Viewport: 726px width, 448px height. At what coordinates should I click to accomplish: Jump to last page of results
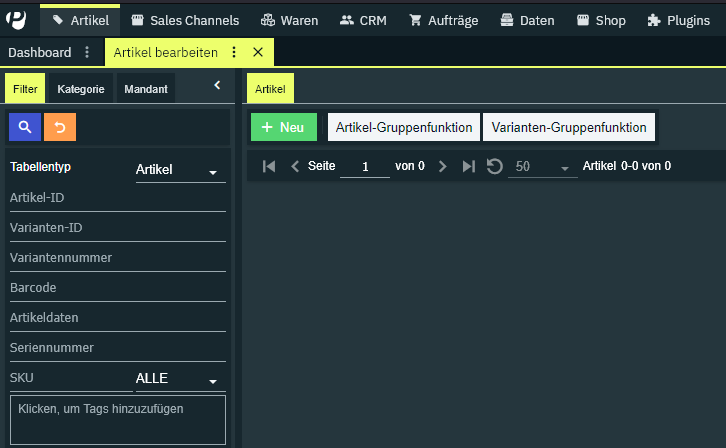tap(468, 166)
